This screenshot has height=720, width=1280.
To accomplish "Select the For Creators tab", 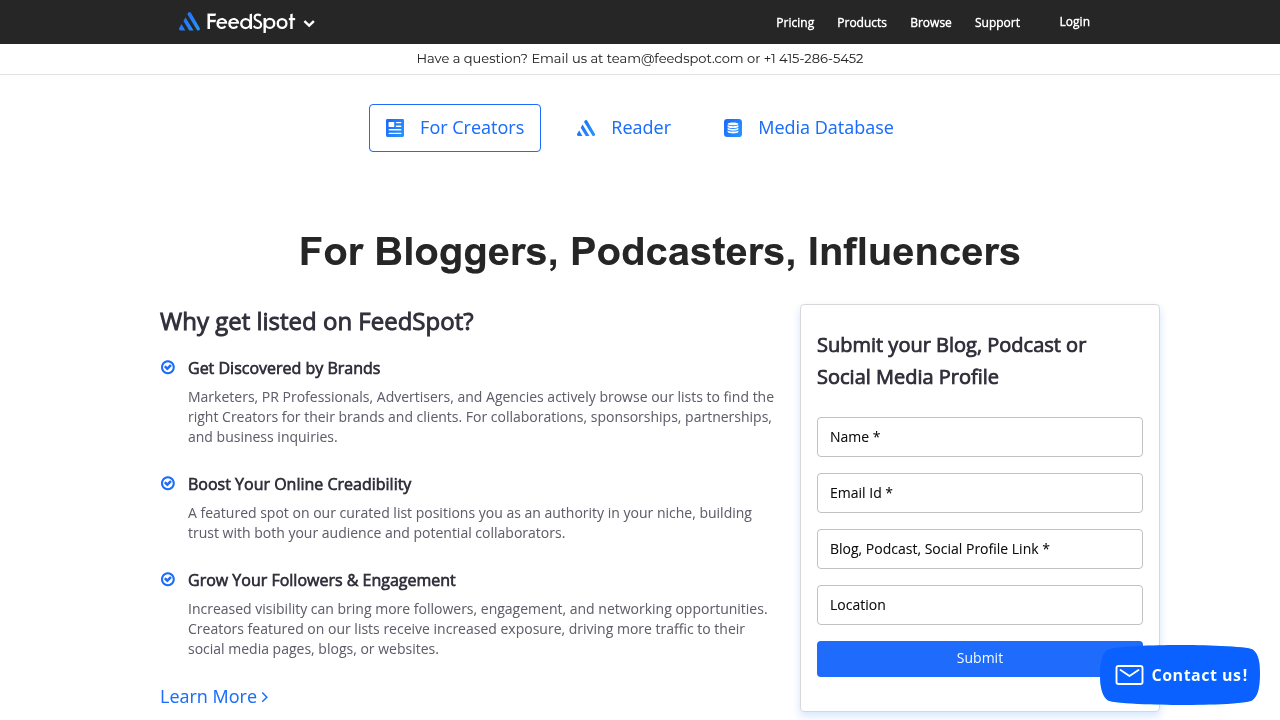I will (x=455, y=128).
